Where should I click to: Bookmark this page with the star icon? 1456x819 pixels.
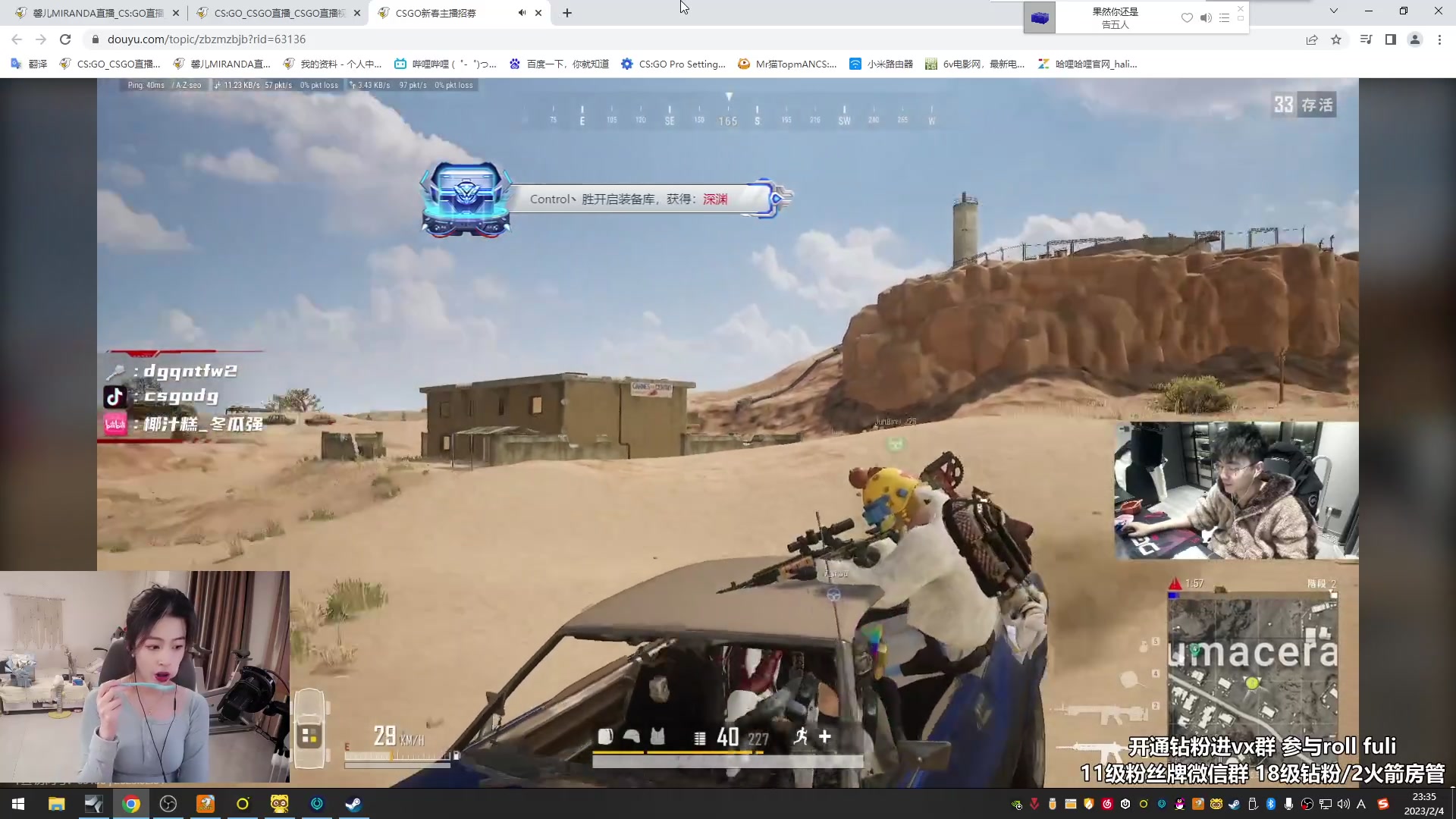point(1336,39)
